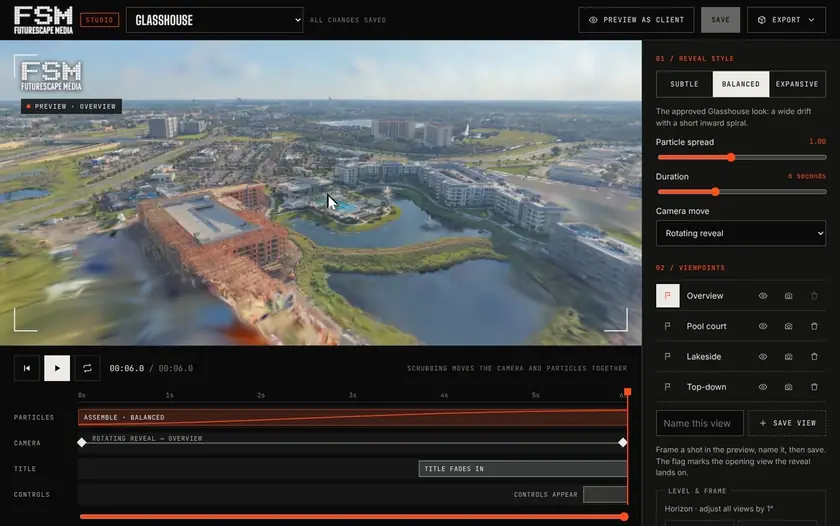Click the Controls track label
The height and width of the screenshot is (526, 840).
click(32, 494)
